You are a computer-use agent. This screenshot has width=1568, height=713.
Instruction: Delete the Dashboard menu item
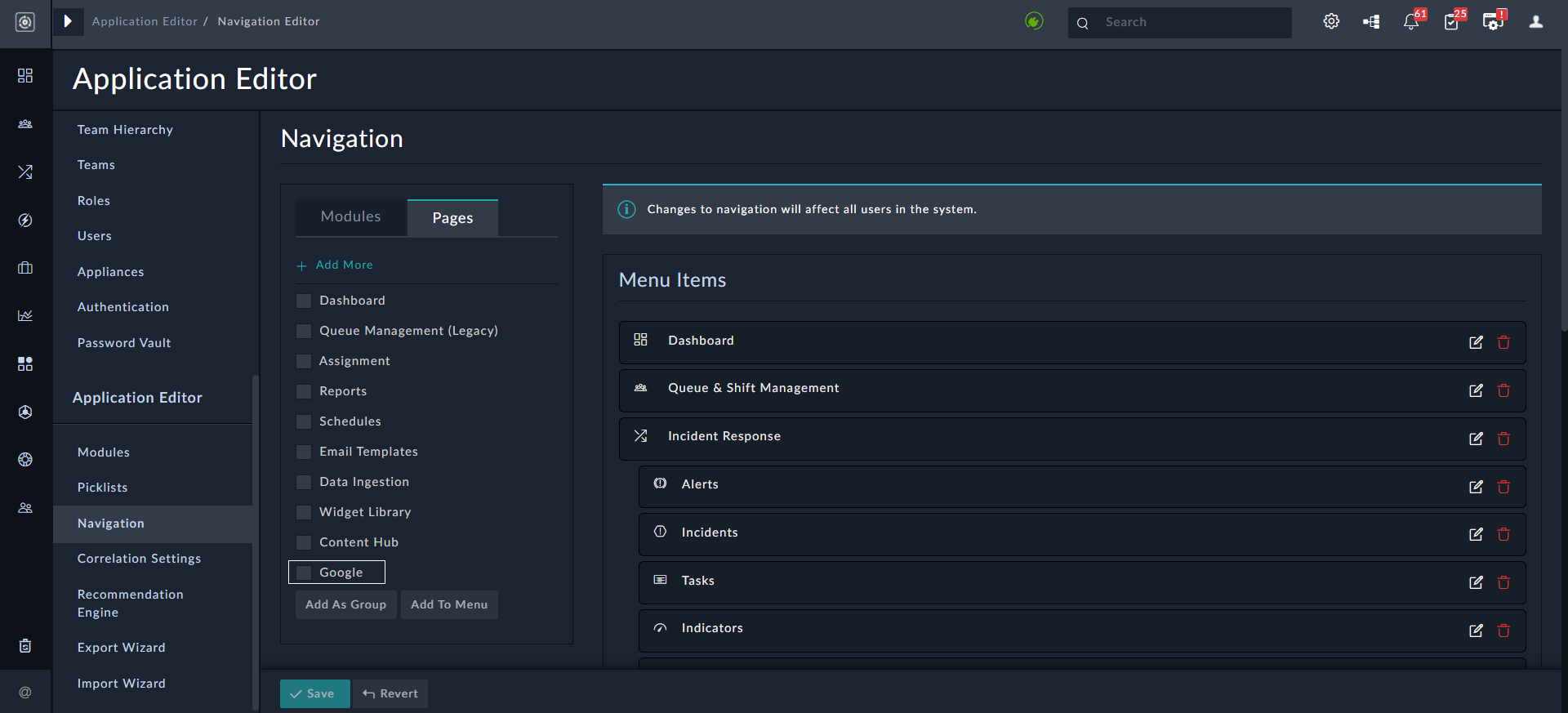pos(1503,342)
